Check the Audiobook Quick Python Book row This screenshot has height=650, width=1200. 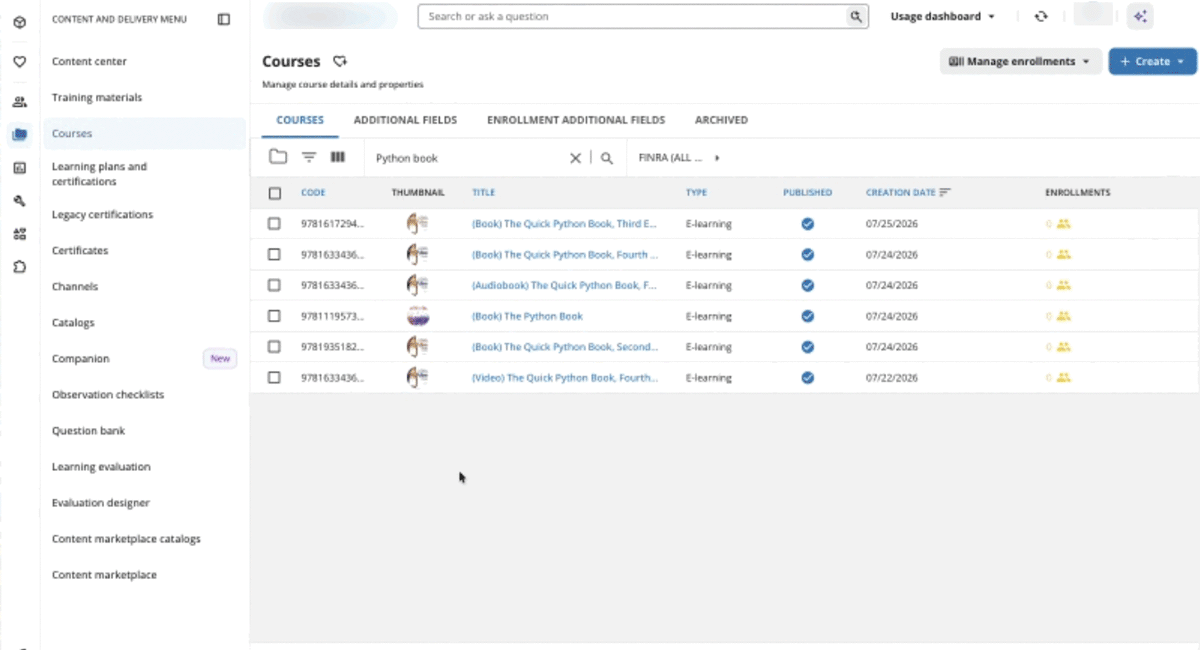click(x=275, y=285)
